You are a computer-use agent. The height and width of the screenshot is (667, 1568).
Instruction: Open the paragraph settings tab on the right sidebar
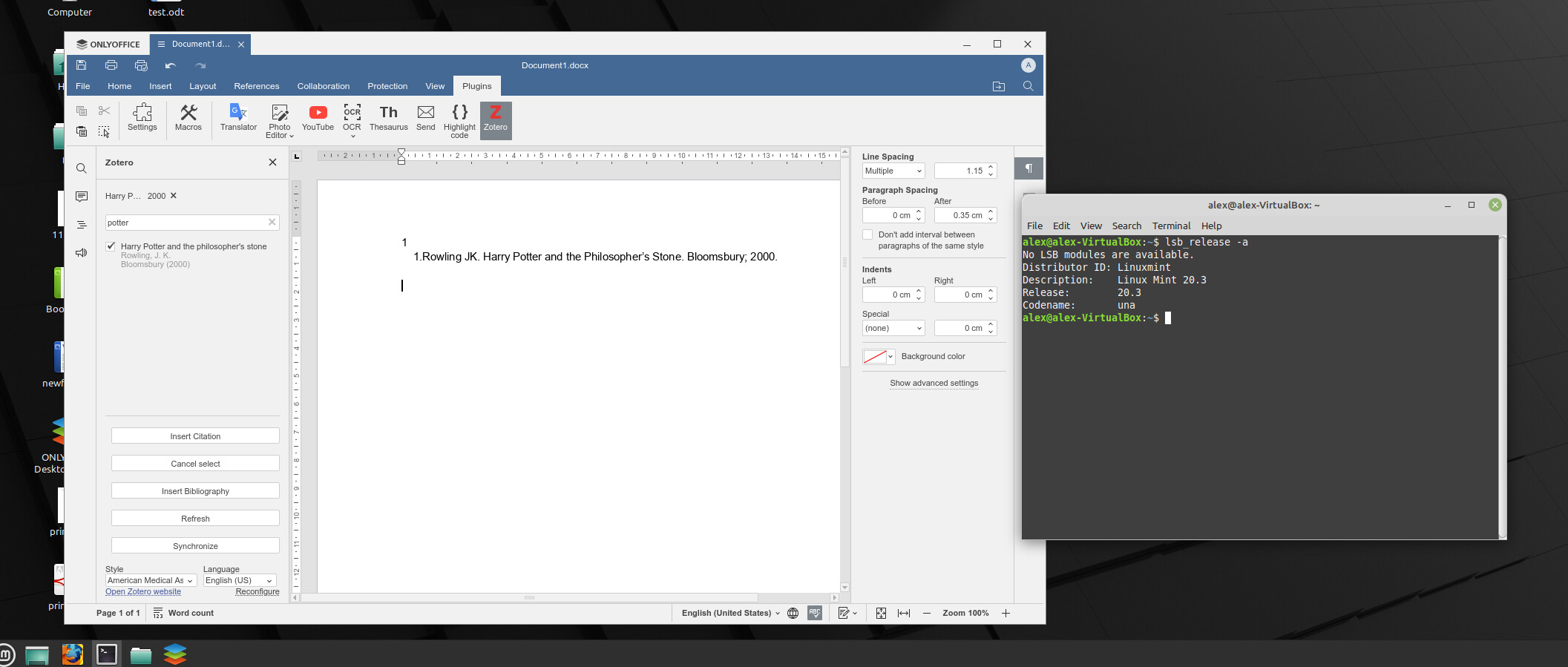pos(1029,168)
